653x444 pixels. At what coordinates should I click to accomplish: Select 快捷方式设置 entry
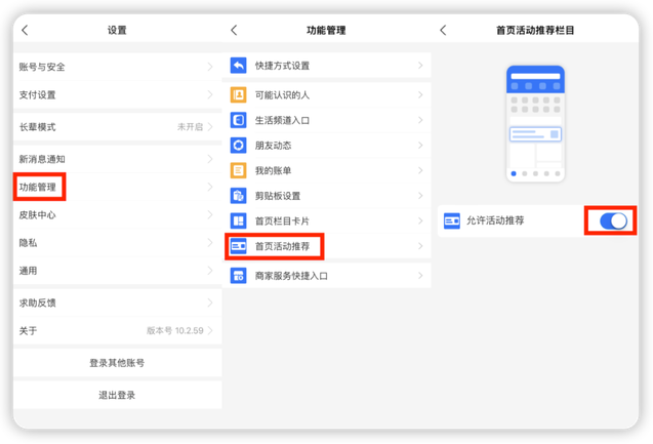tap(327, 65)
